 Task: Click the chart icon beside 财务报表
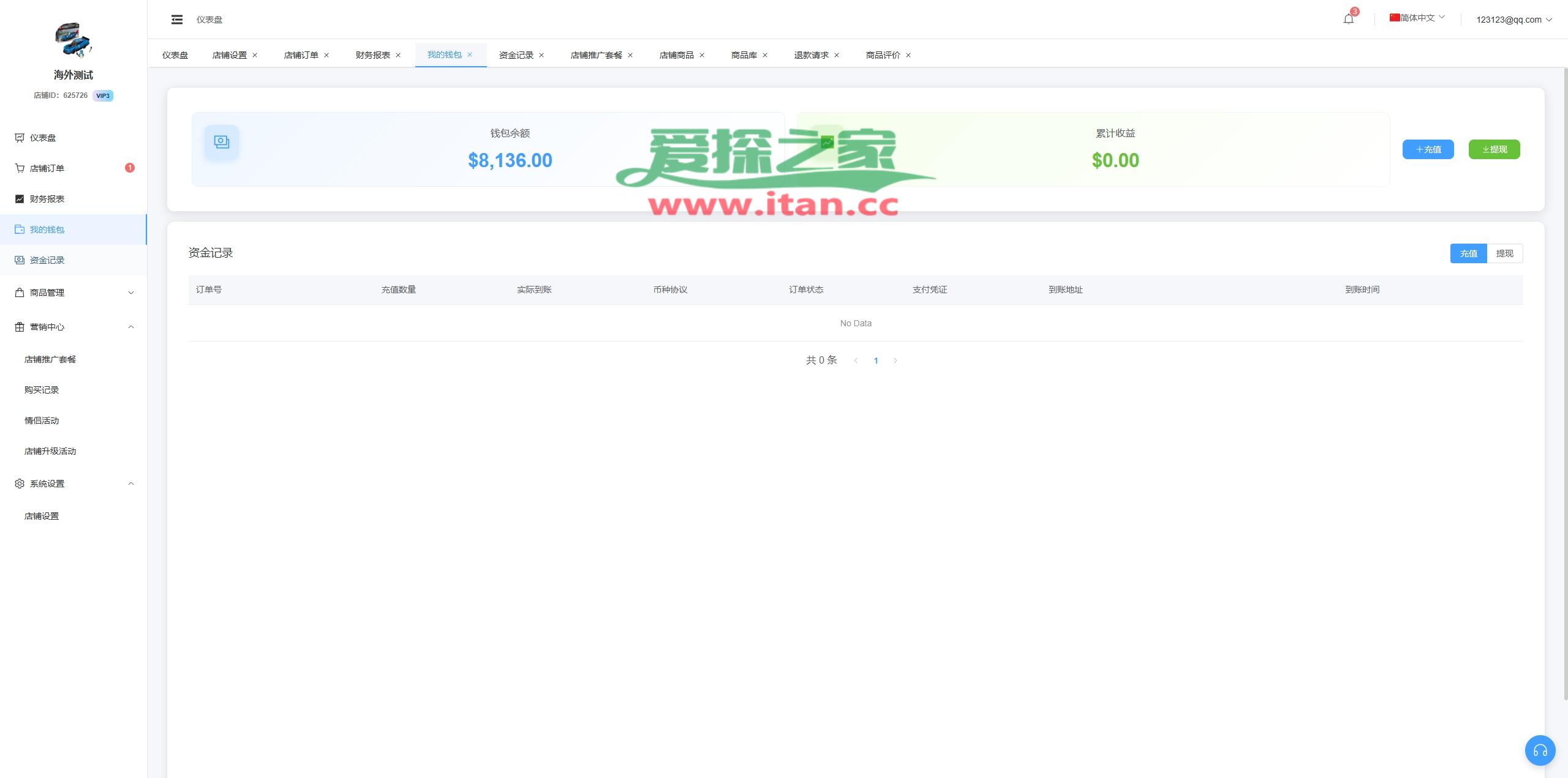coord(20,199)
